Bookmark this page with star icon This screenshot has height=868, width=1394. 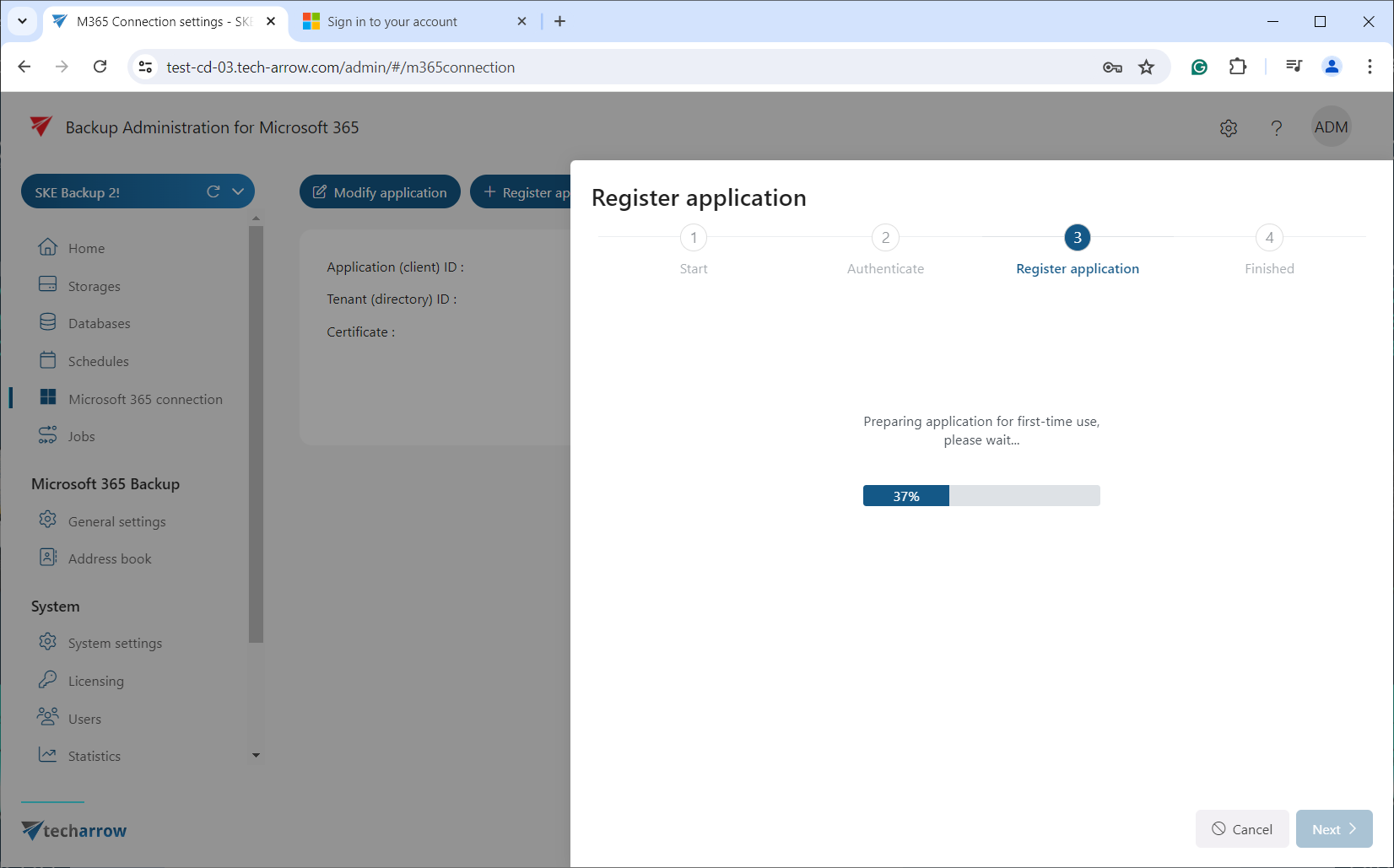click(1146, 67)
